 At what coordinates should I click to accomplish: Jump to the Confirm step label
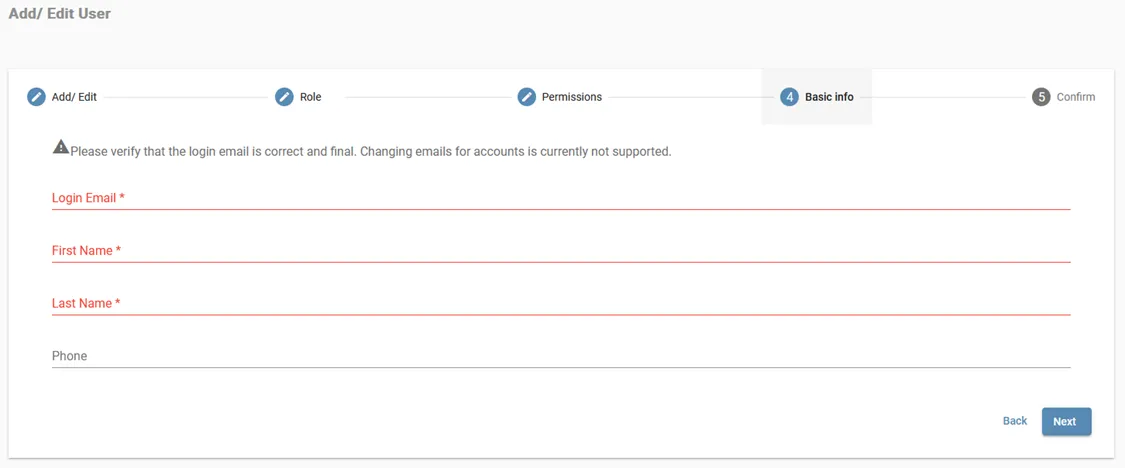(1076, 97)
